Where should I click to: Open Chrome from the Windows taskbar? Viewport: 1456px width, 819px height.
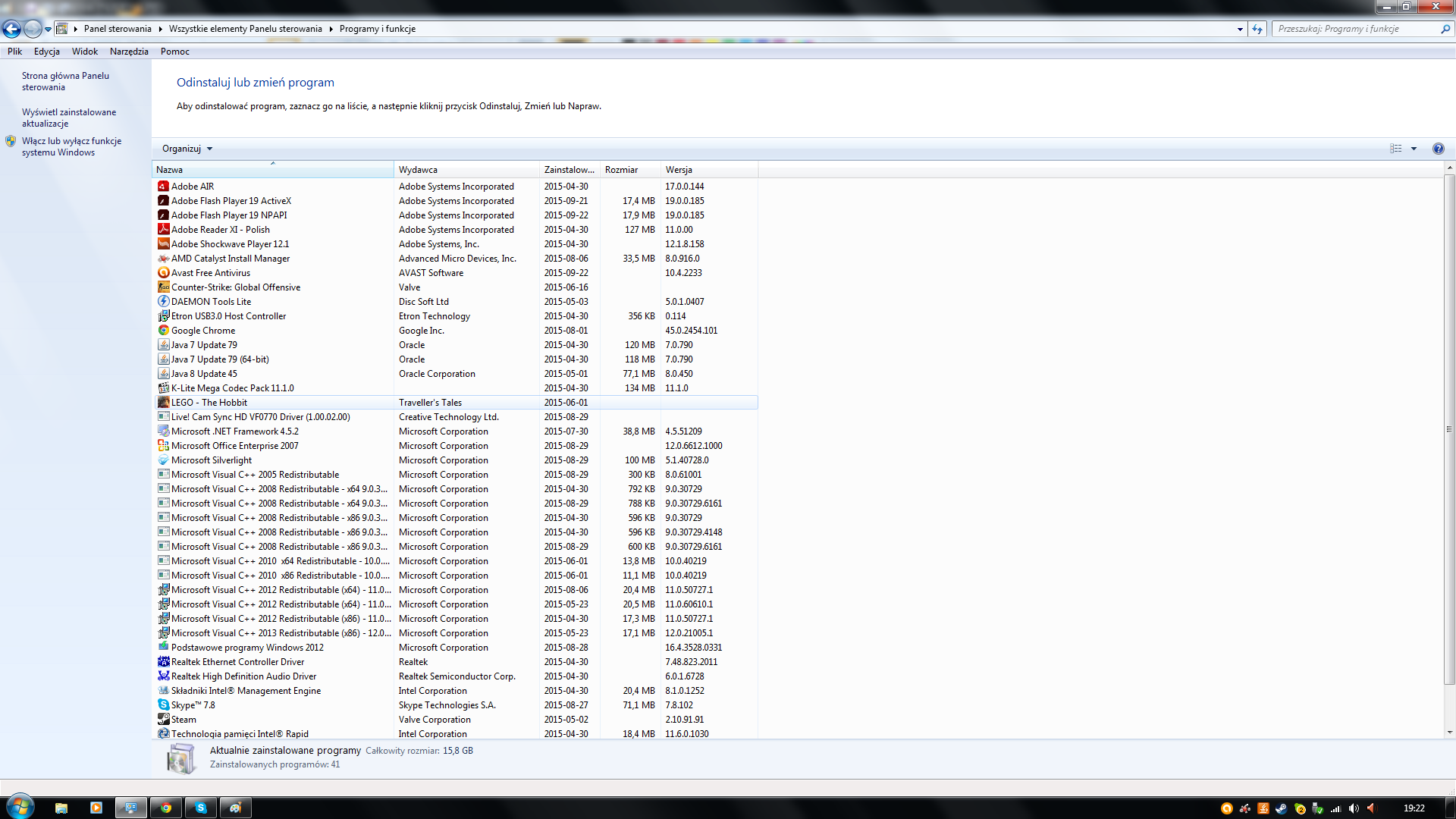[x=166, y=808]
